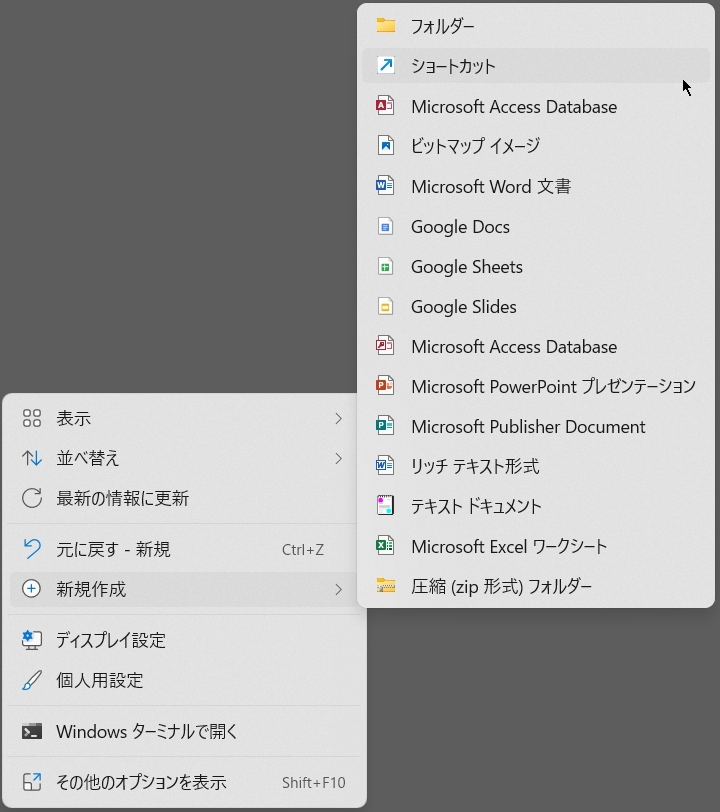The image size is (720, 812).
Task: Click the Microsoft Excel ワークシート icon
Action: pos(385,546)
